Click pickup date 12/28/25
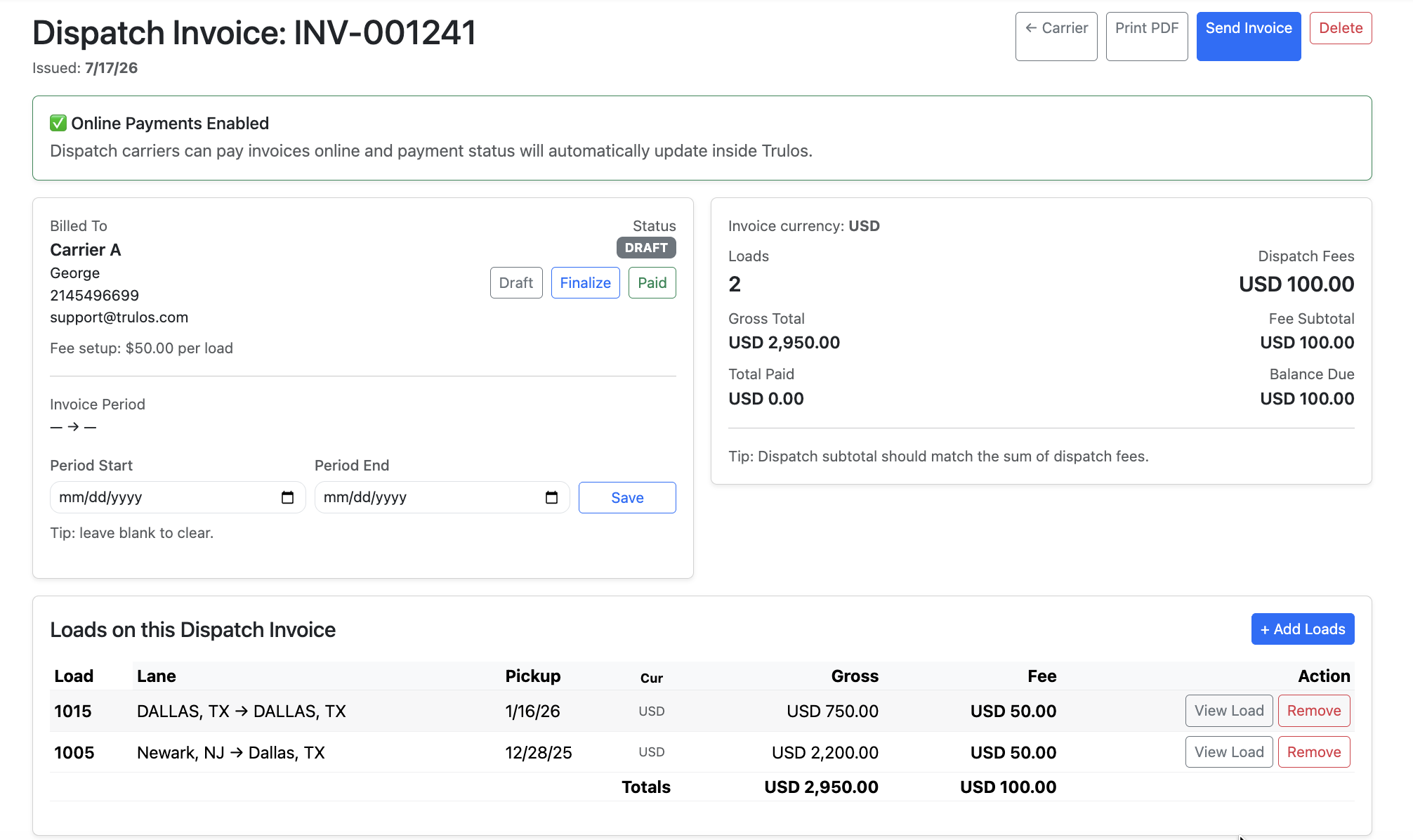Image resolution: width=1413 pixels, height=840 pixels. pyautogui.click(x=539, y=753)
